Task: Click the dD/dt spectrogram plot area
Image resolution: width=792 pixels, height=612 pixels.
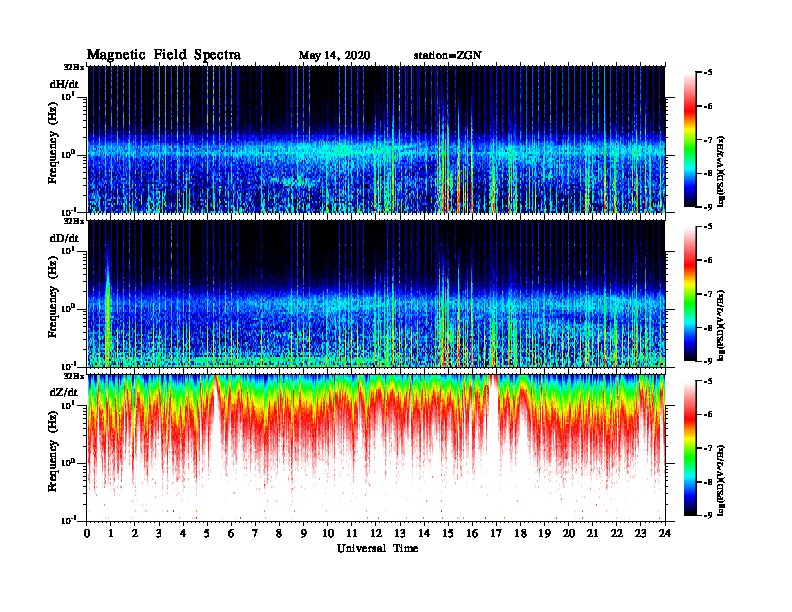Action: (x=376, y=293)
